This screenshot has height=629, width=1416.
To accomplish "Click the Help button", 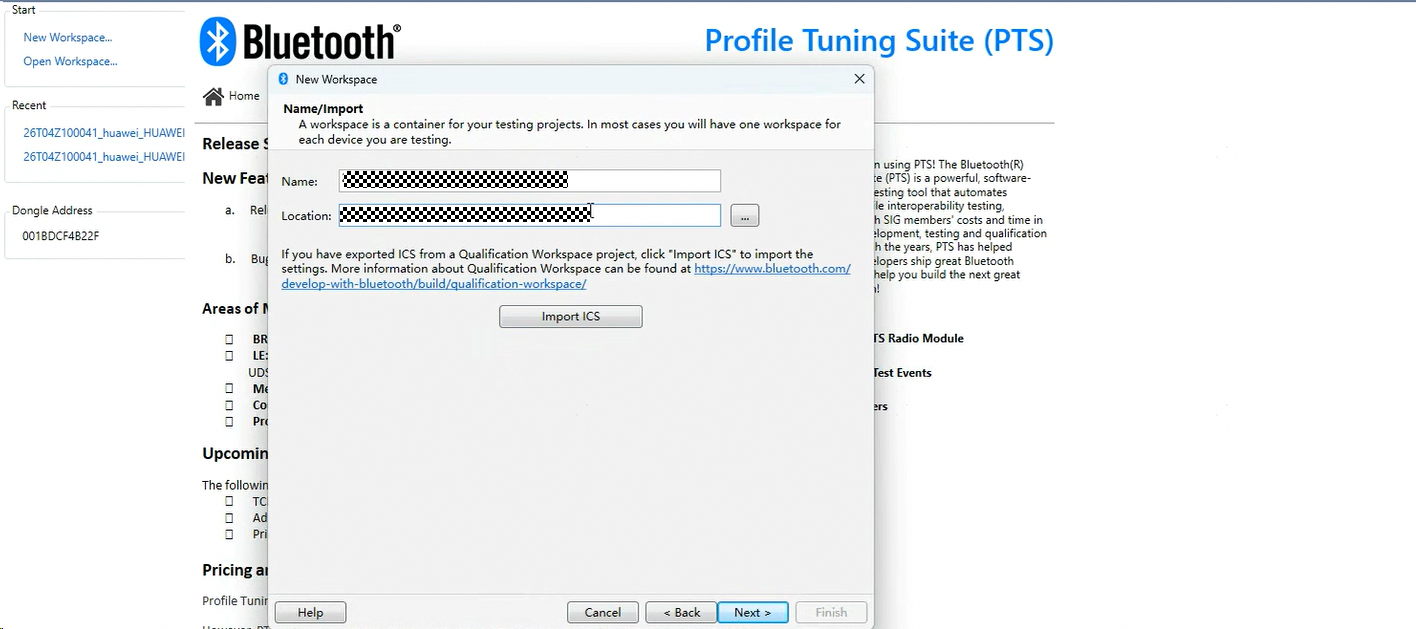I will [x=310, y=612].
